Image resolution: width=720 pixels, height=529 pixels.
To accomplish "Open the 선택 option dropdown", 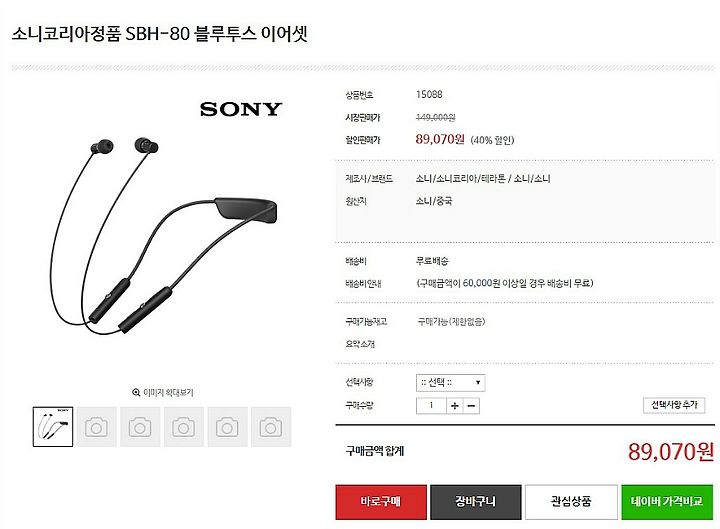I will click(450, 383).
